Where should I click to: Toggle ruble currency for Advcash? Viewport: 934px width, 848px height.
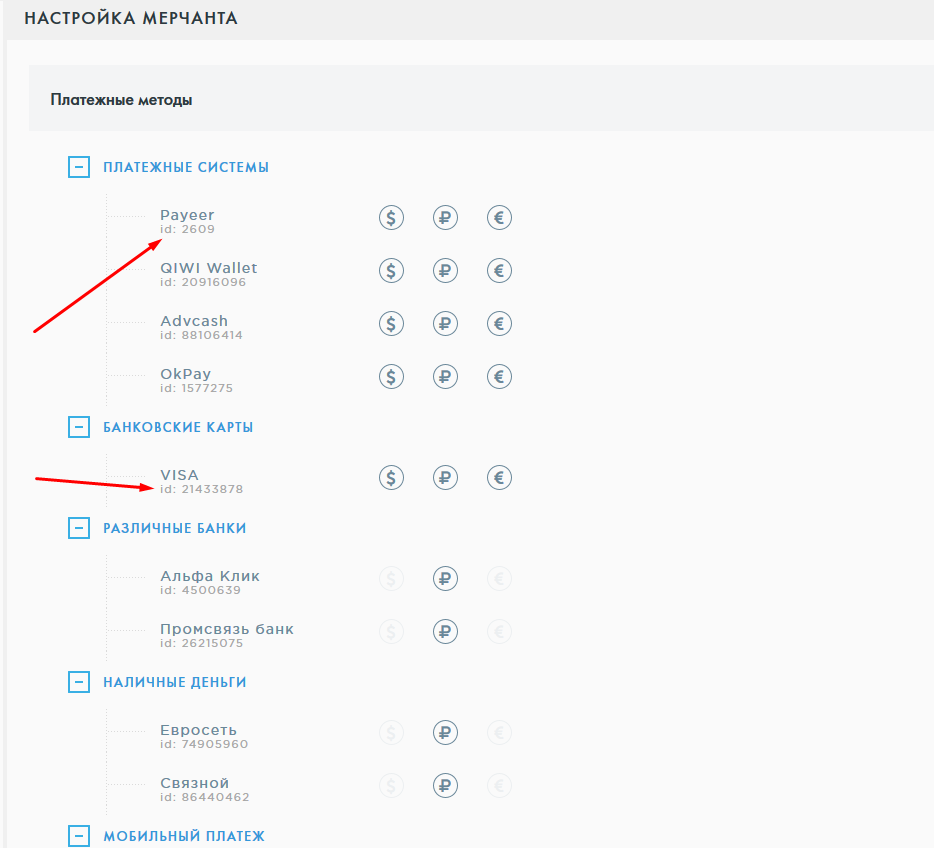(445, 323)
